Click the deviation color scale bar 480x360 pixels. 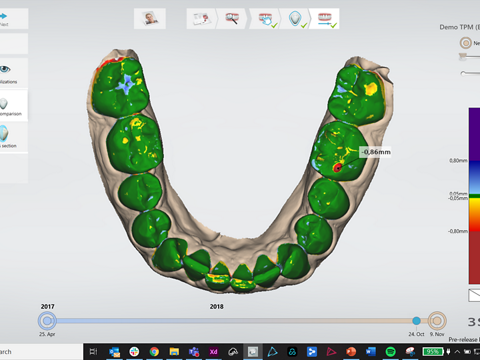[x=474, y=196]
